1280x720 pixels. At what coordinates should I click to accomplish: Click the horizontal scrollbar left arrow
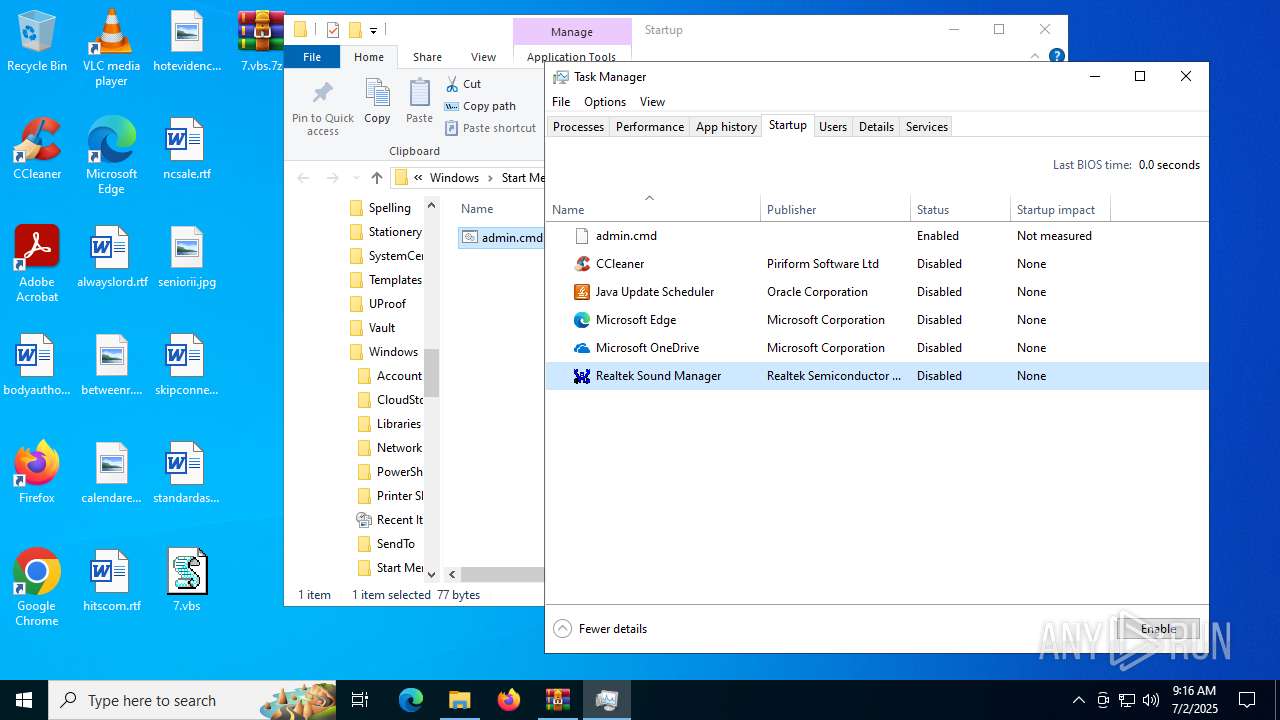point(452,574)
